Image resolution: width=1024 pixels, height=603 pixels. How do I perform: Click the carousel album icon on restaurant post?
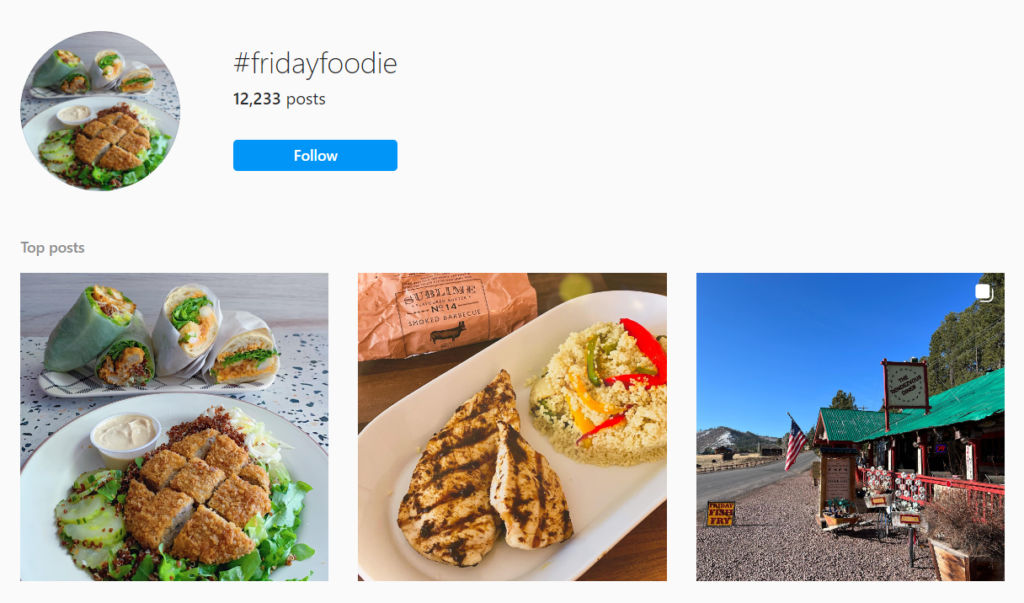tap(984, 292)
